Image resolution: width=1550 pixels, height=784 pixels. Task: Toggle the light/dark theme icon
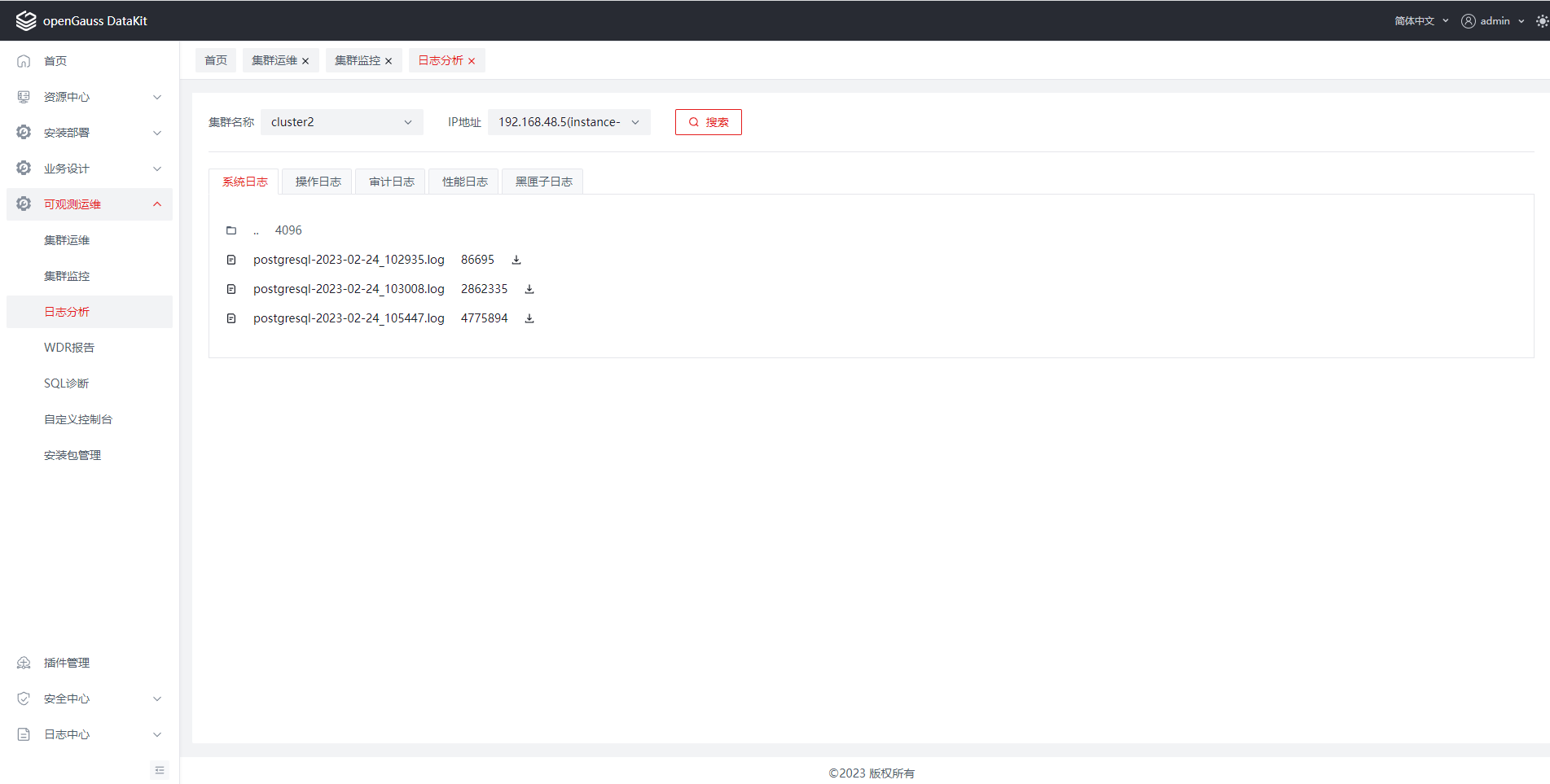pyautogui.click(x=1541, y=21)
